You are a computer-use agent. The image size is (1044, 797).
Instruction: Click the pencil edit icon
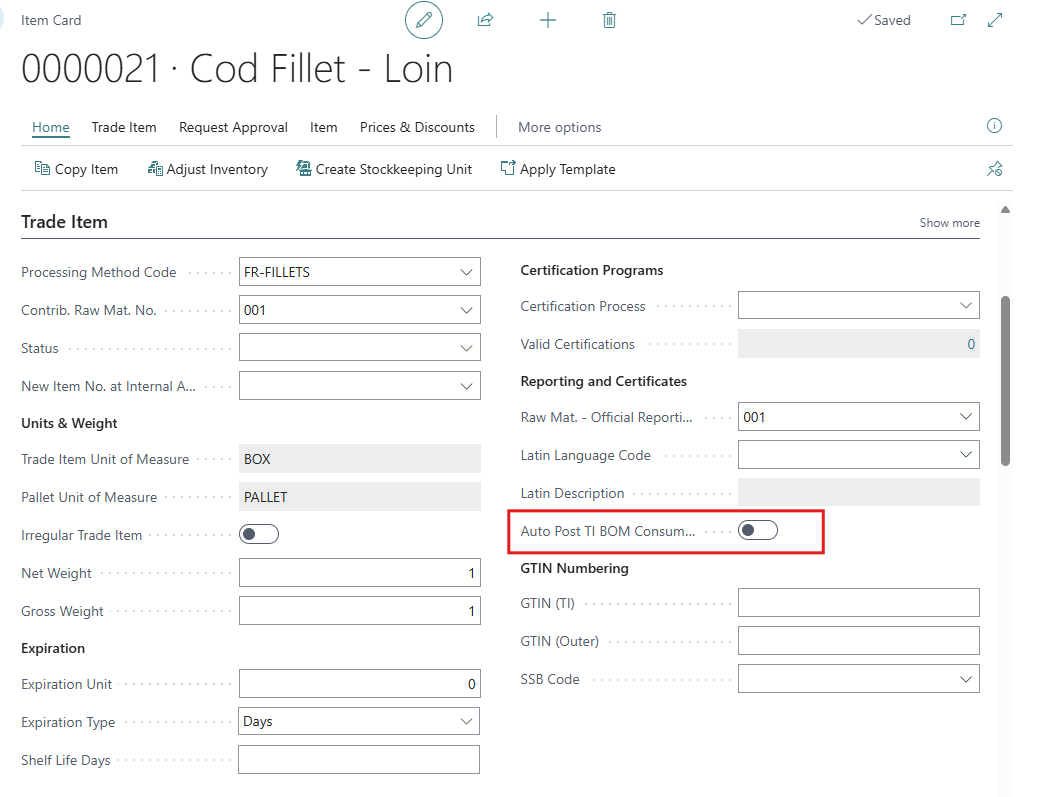[423, 21]
